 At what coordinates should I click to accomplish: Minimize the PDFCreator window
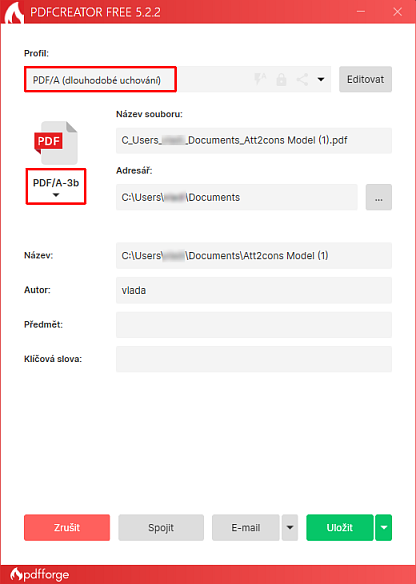tap(361, 12)
